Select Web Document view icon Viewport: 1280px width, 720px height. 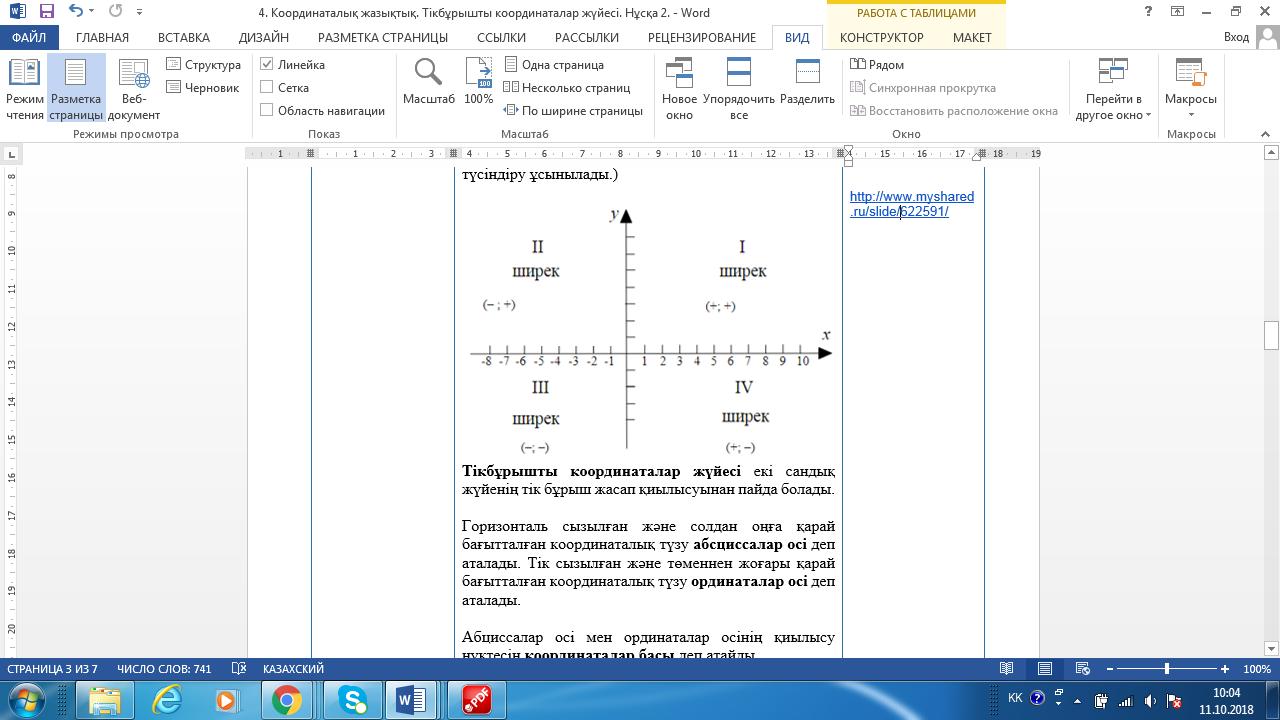click(134, 88)
